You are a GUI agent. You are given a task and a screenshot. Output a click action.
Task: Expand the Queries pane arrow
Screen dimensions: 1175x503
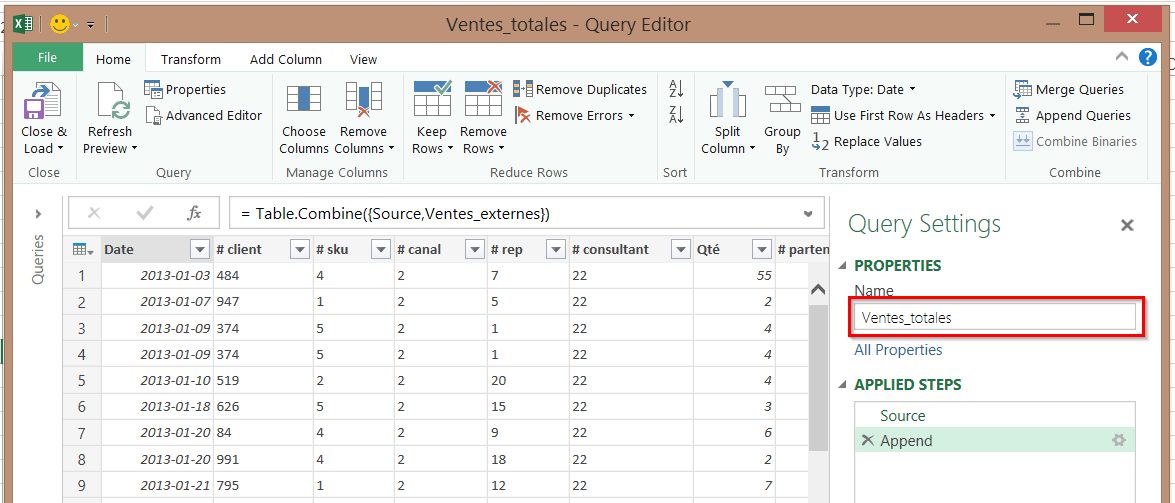(x=38, y=213)
